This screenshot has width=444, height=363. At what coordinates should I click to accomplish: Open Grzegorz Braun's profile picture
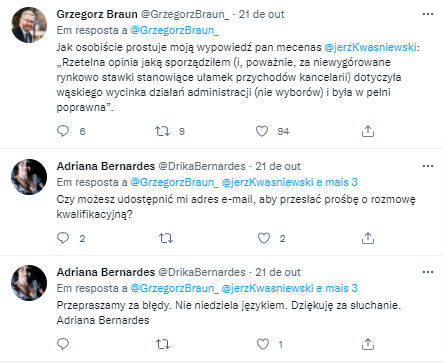(29, 25)
